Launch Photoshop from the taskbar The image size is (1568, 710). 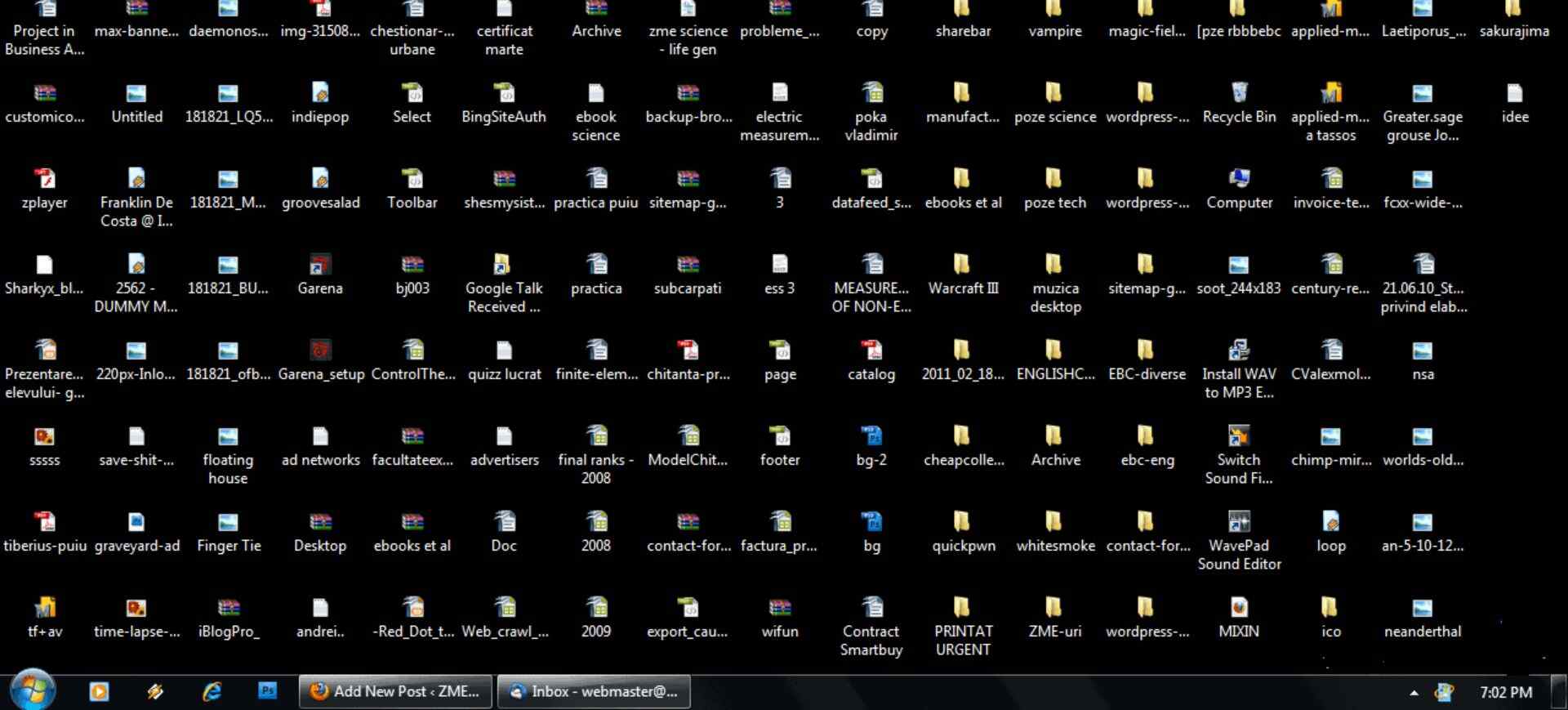[x=267, y=691]
